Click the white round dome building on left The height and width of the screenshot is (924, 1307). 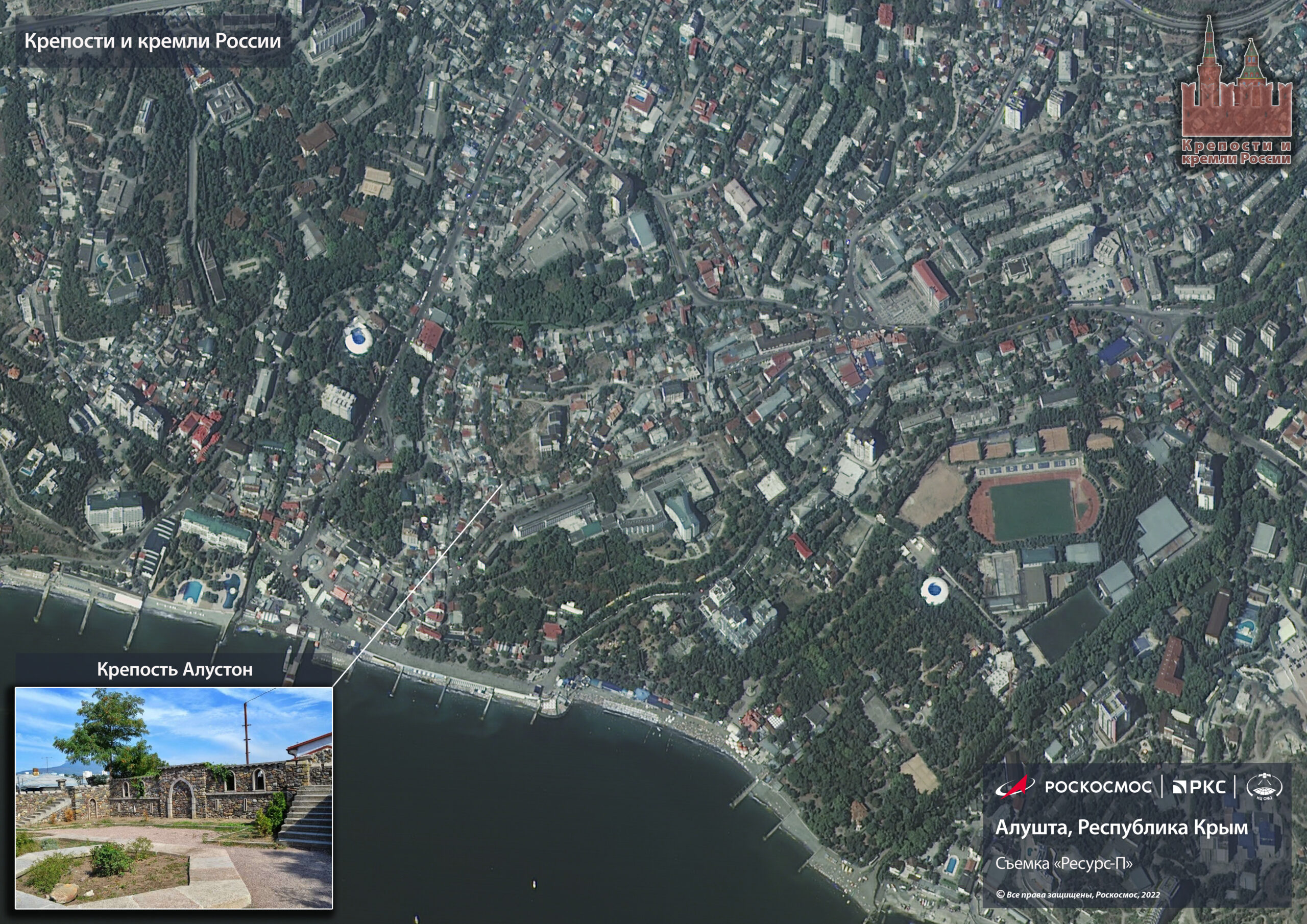tap(357, 339)
